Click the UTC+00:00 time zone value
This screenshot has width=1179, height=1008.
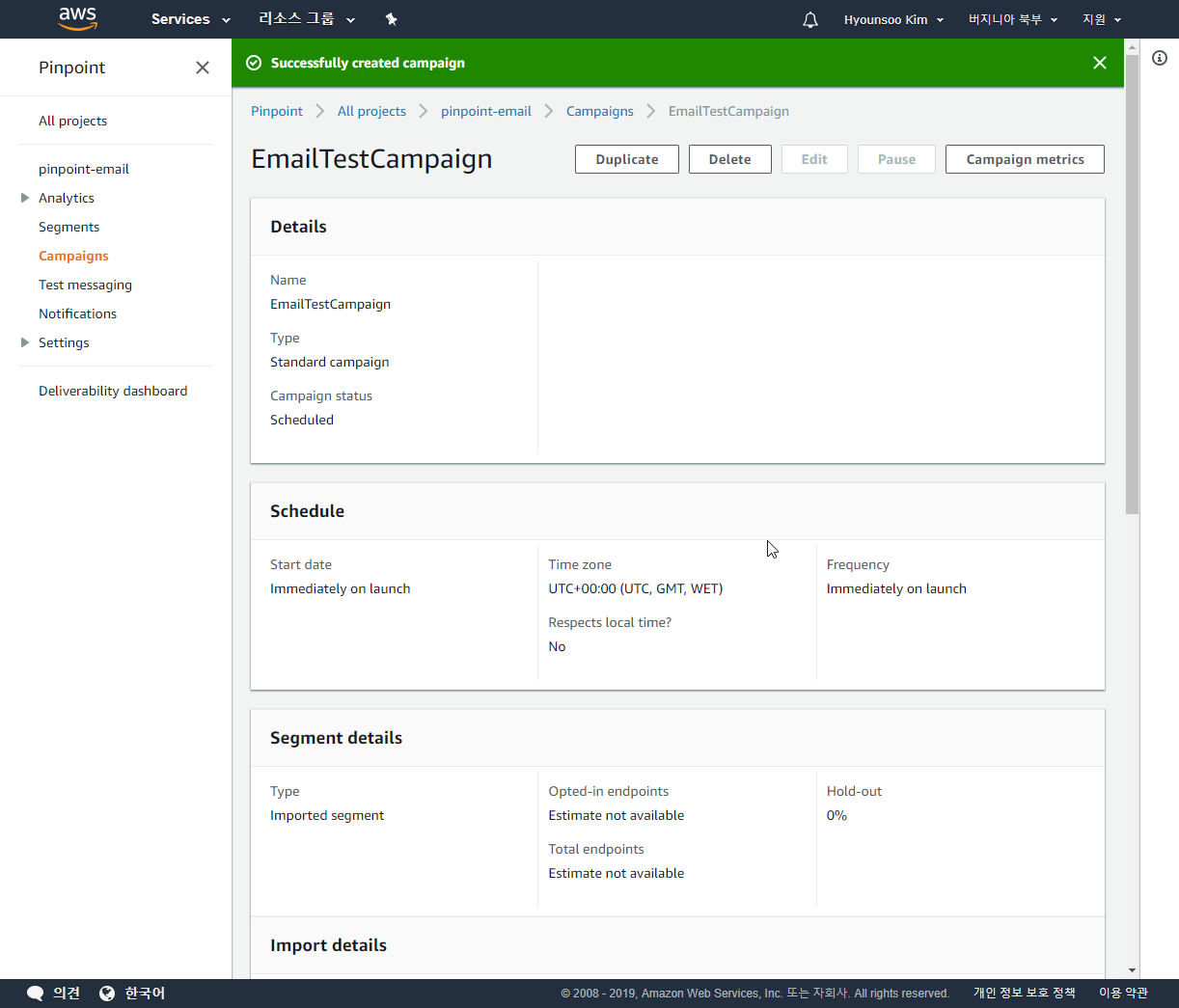(x=636, y=588)
